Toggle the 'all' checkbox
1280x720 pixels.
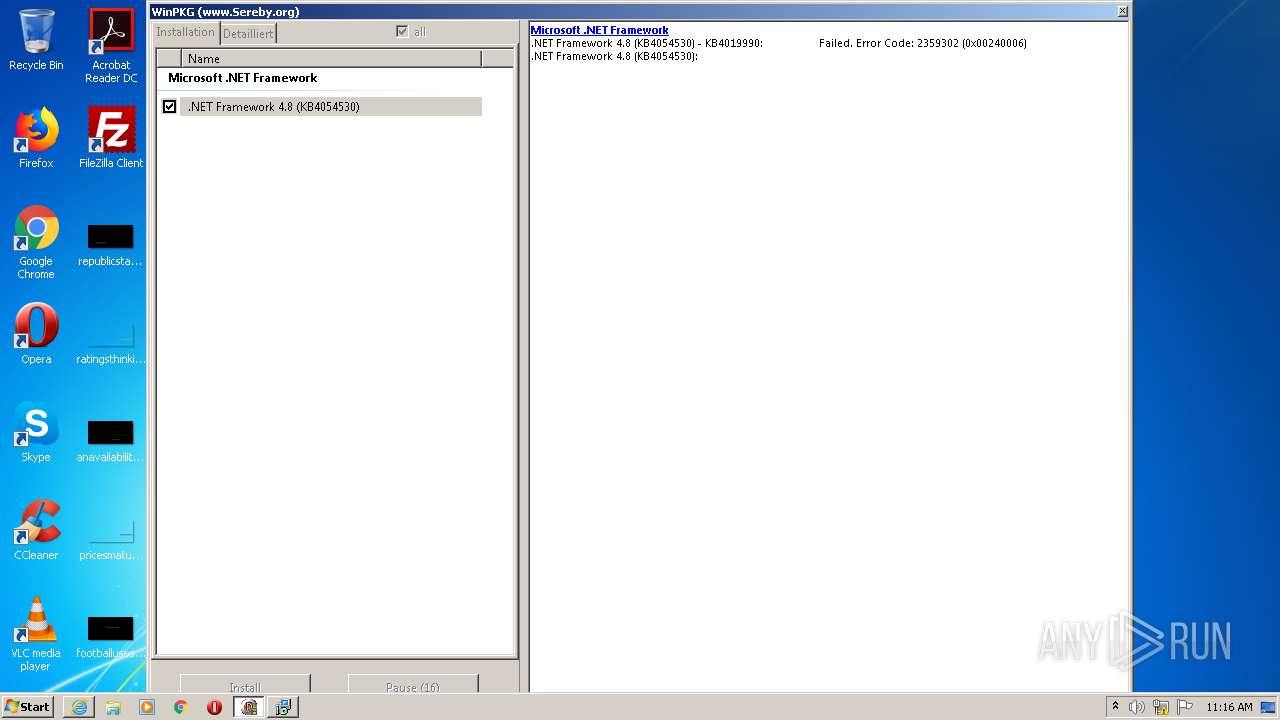pyautogui.click(x=402, y=32)
